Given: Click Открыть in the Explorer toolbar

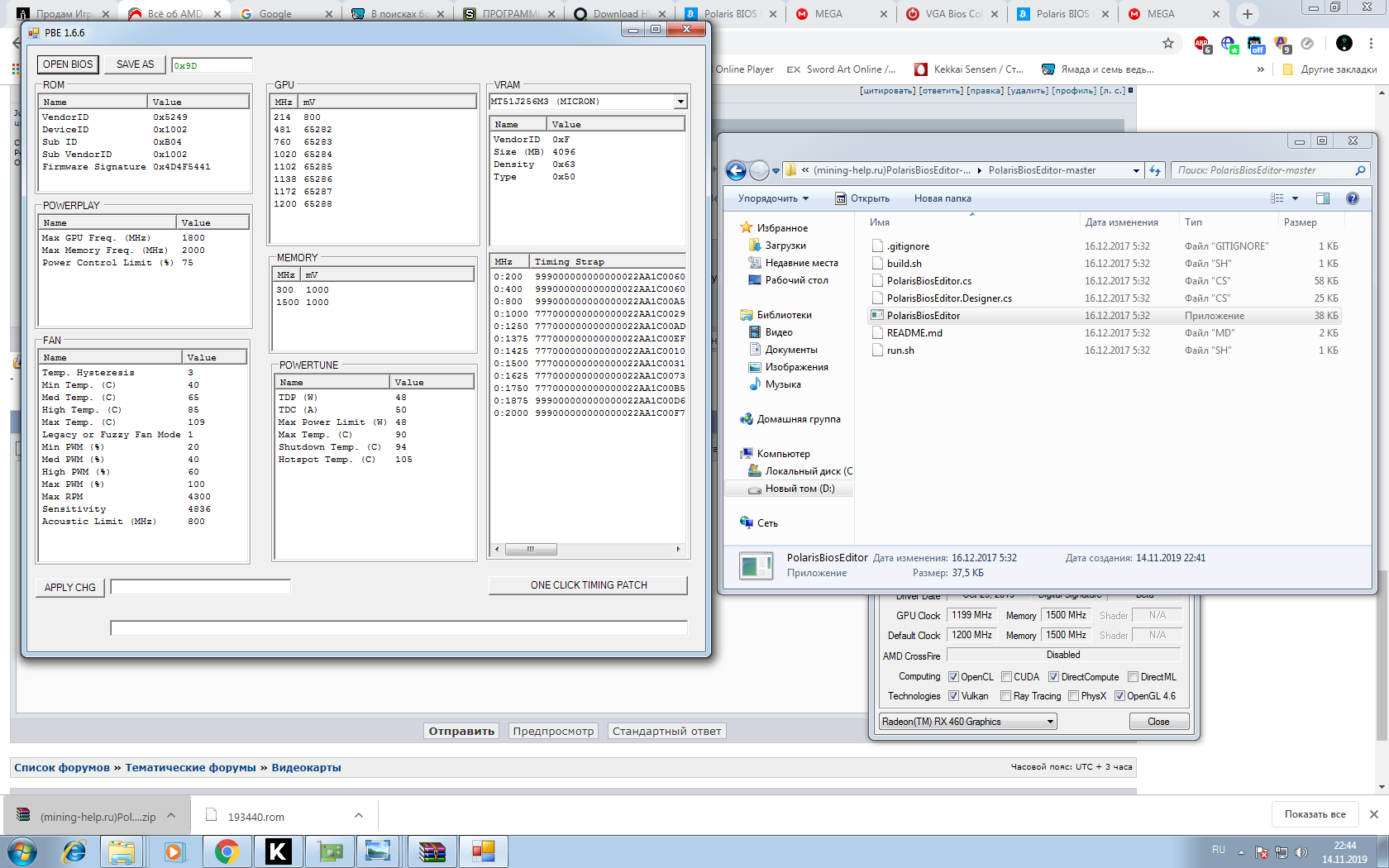Looking at the screenshot, I should [862, 198].
